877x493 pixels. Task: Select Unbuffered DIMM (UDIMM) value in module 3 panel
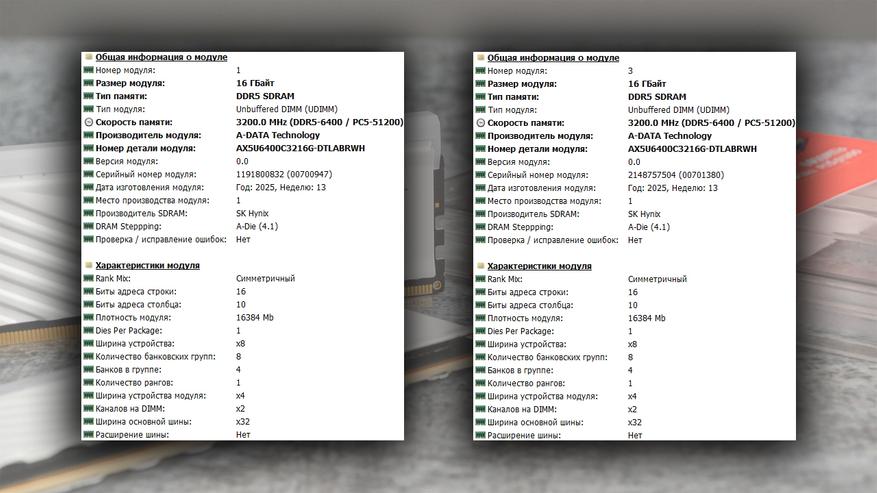(678, 110)
